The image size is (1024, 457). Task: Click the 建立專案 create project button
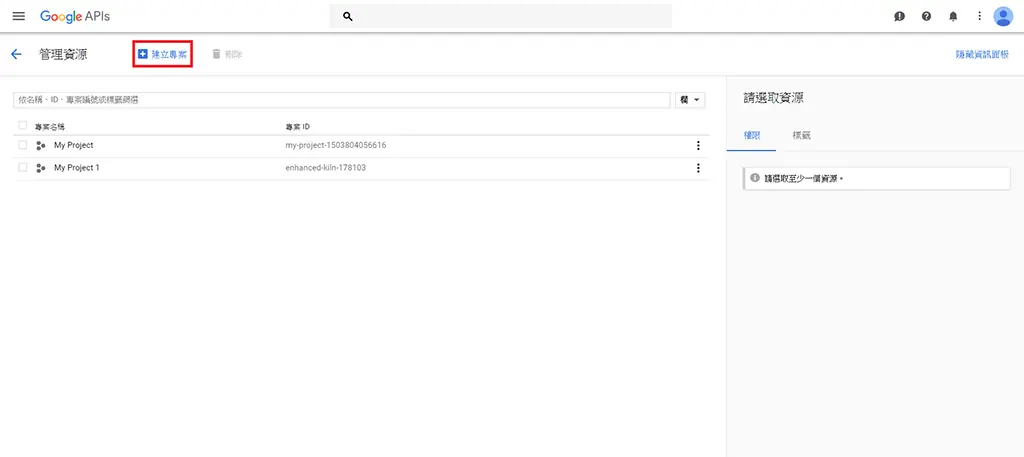[x=163, y=54]
